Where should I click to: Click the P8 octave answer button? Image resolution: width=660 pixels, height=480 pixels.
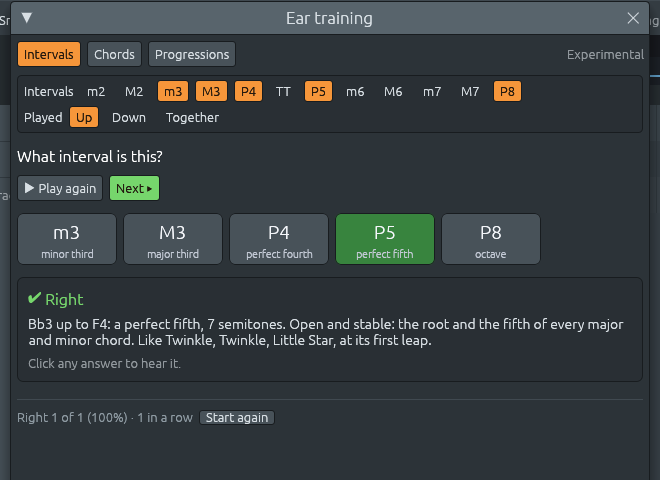(491, 239)
